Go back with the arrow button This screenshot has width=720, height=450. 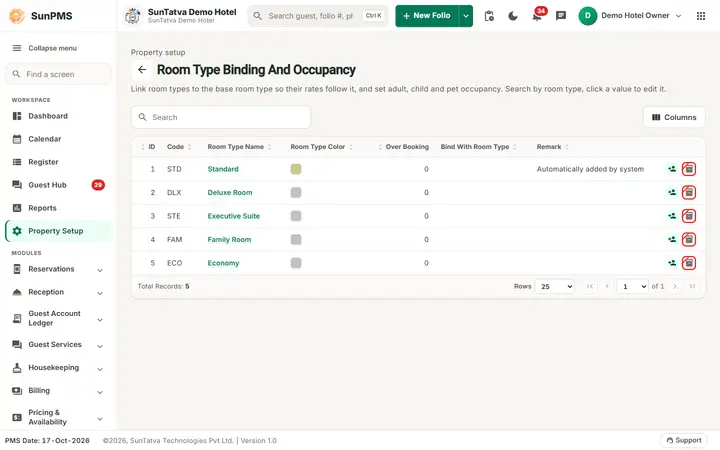[142, 70]
